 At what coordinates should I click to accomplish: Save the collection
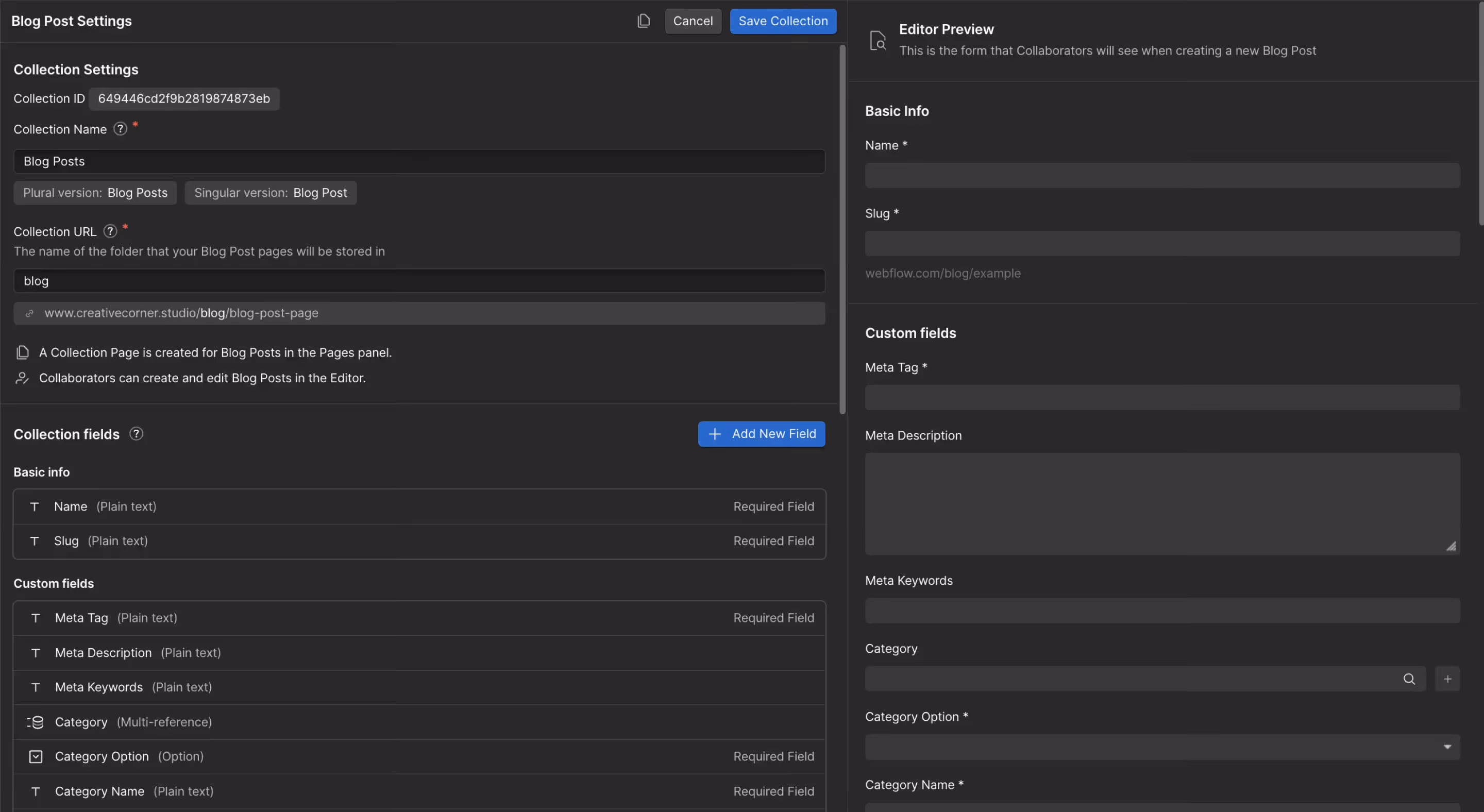coord(783,21)
